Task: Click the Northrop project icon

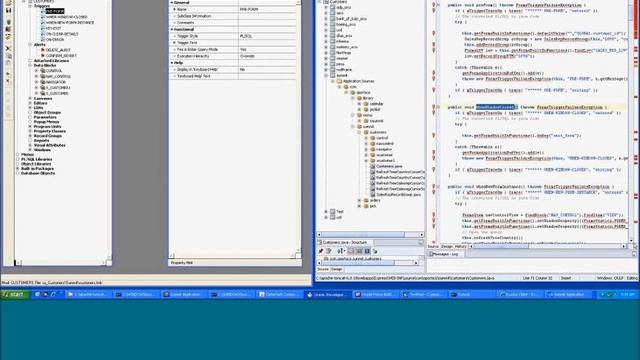Action: point(333,53)
